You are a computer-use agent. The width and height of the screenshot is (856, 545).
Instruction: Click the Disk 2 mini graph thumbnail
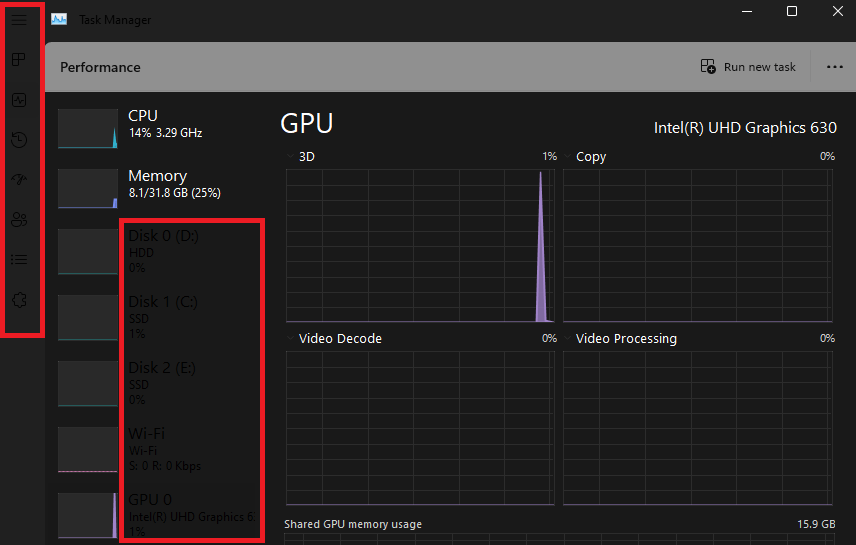click(x=88, y=384)
